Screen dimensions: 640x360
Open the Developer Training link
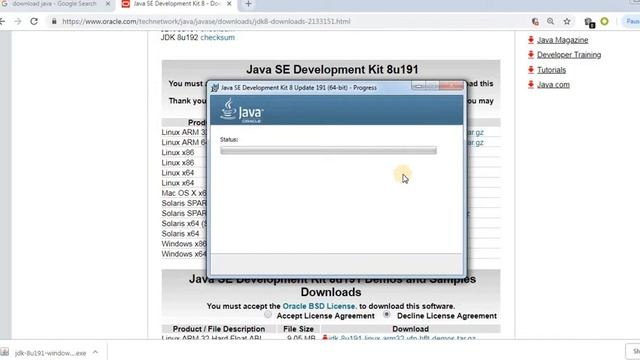pyautogui.click(x=569, y=55)
